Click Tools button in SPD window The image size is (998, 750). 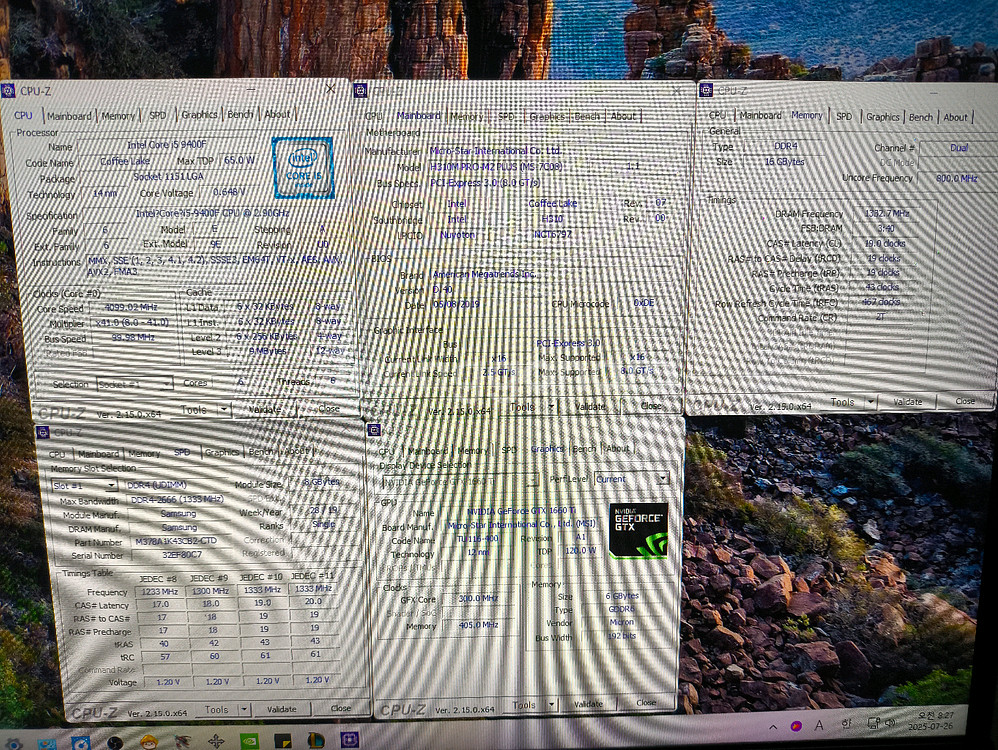pos(216,709)
